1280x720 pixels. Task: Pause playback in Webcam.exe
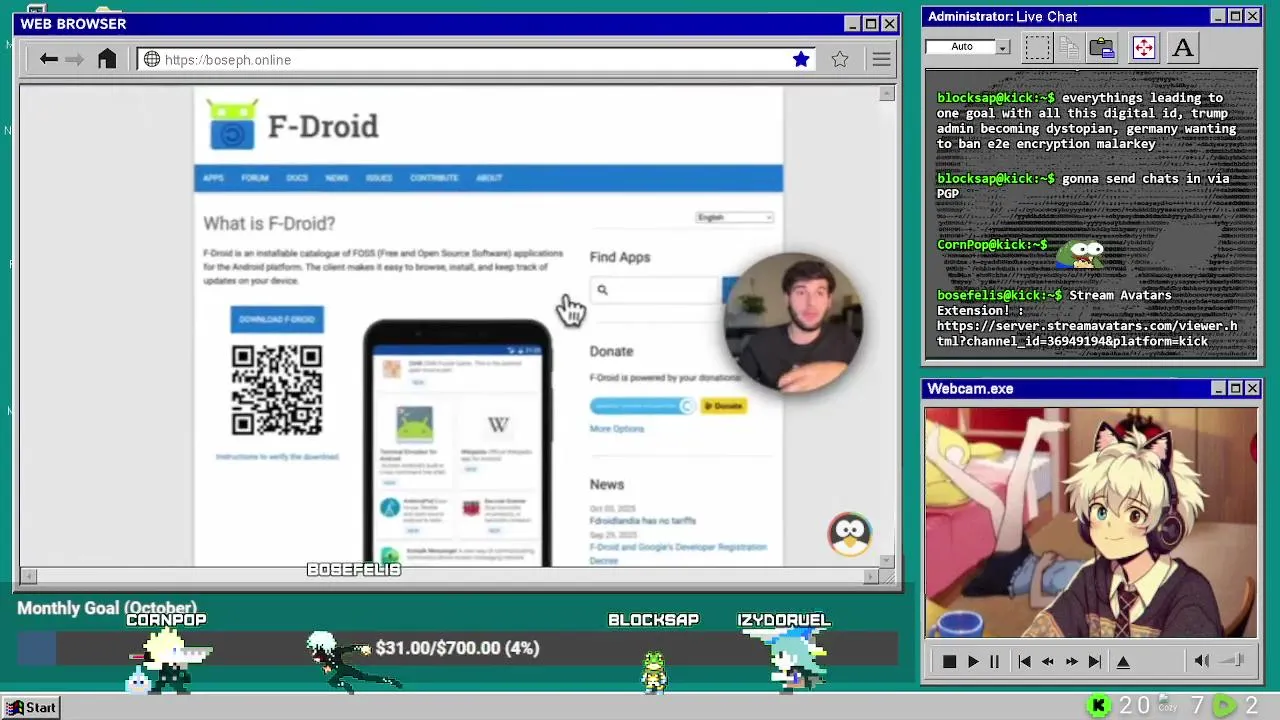pyautogui.click(x=994, y=661)
